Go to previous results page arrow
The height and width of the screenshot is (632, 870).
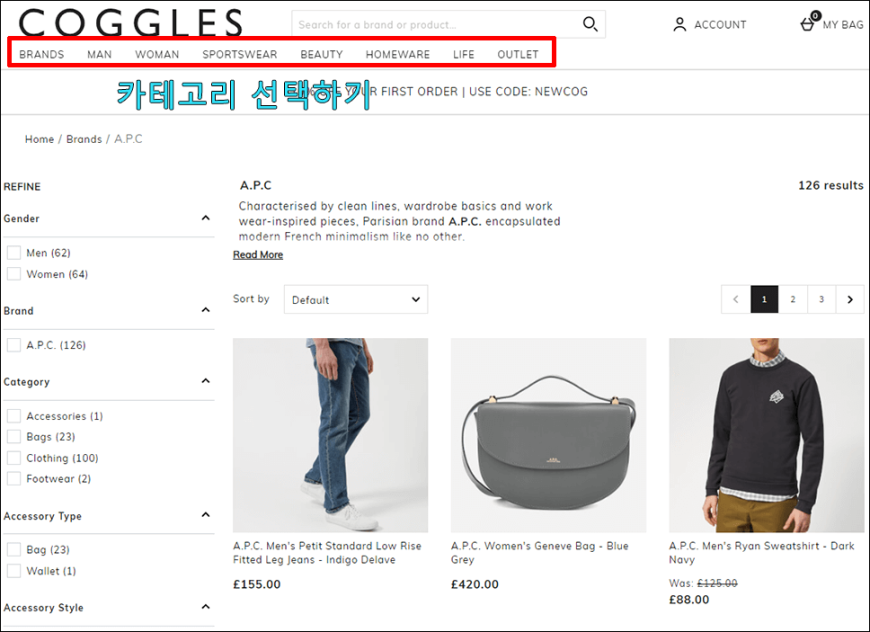point(736,300)
